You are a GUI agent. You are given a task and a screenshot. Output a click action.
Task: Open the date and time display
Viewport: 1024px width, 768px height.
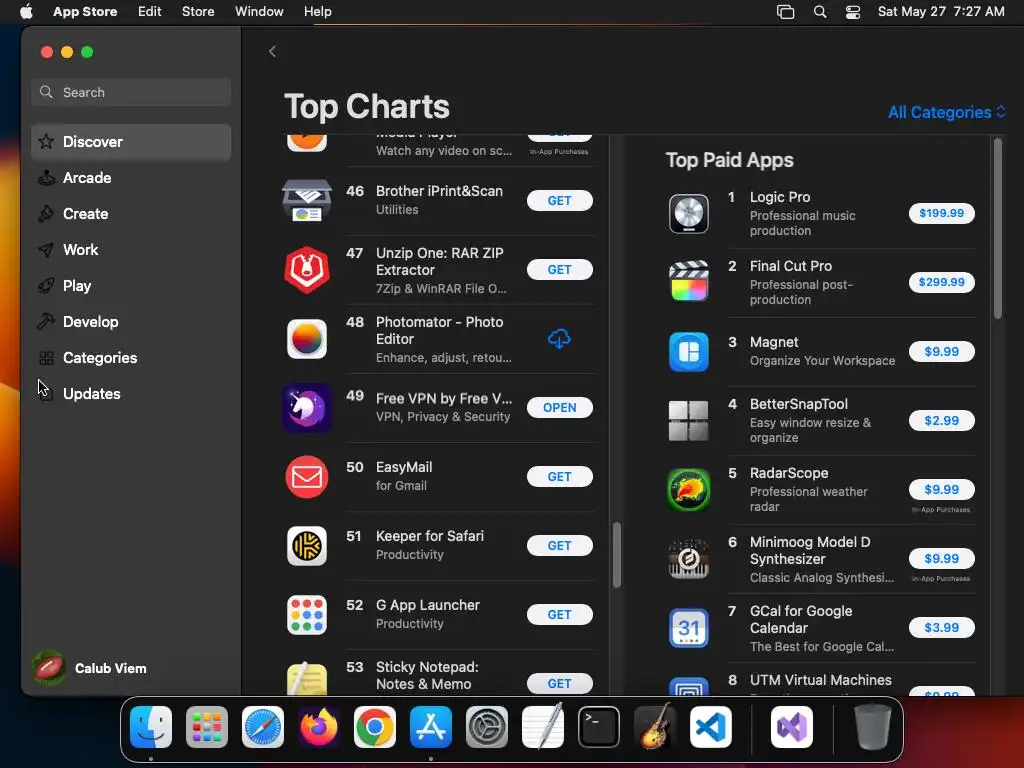pyautogui.click(x=941, y=12)
